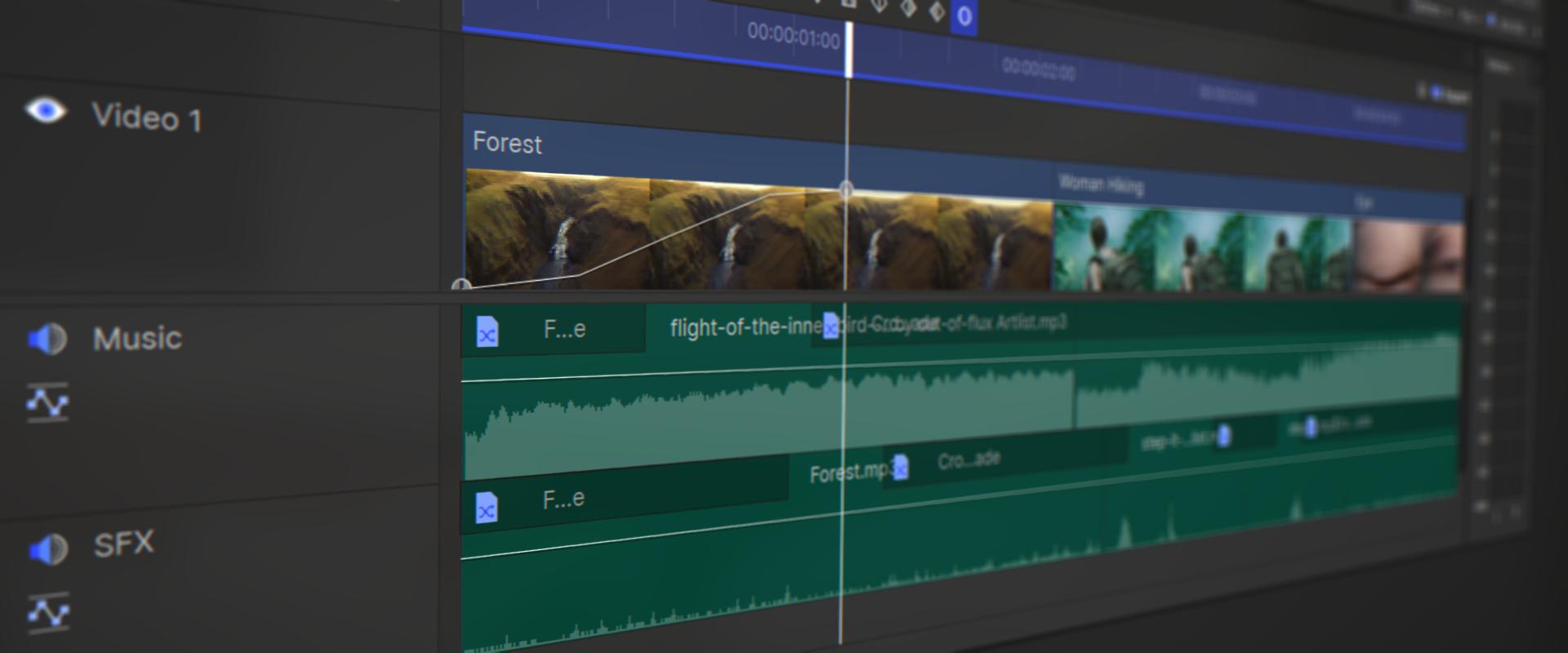Mute the SFX track speaker icon

(48, 550)
